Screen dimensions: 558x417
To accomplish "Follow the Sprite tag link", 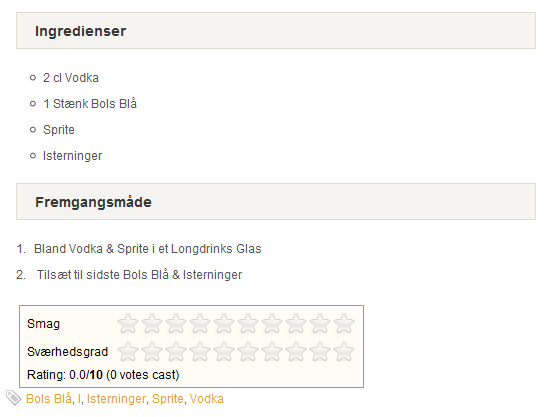I will 168,399.
